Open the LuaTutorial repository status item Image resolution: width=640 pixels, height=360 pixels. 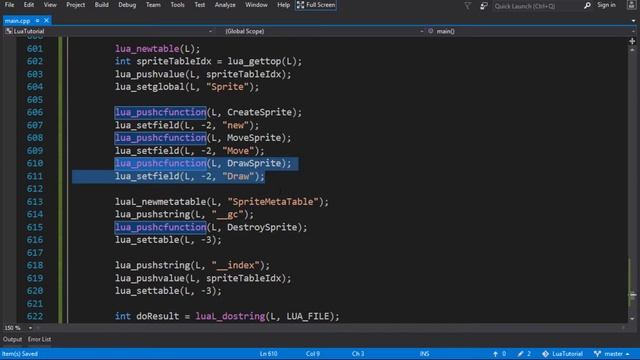tap(562, 354)
